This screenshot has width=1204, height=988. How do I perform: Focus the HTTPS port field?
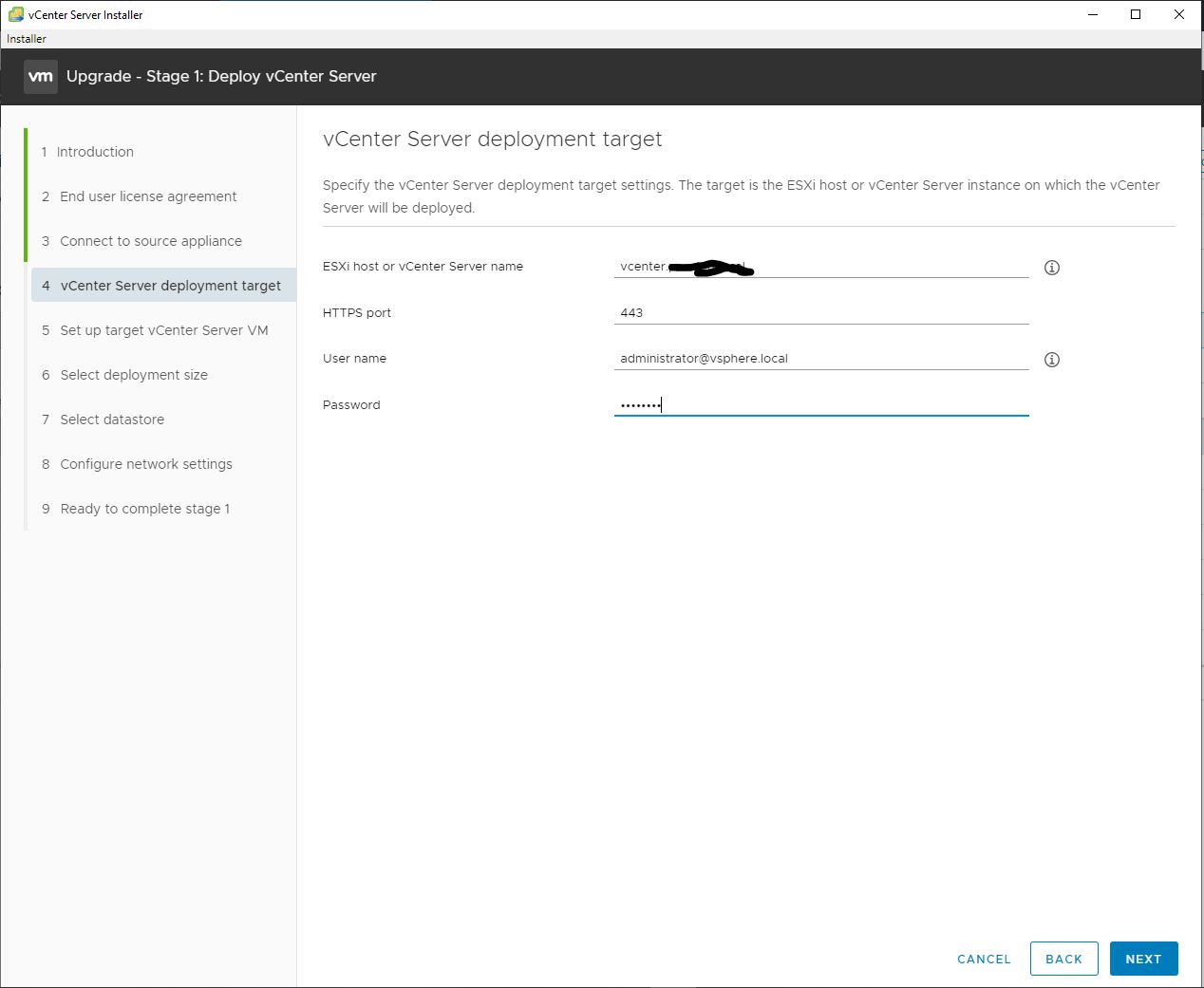pos(821,312)
